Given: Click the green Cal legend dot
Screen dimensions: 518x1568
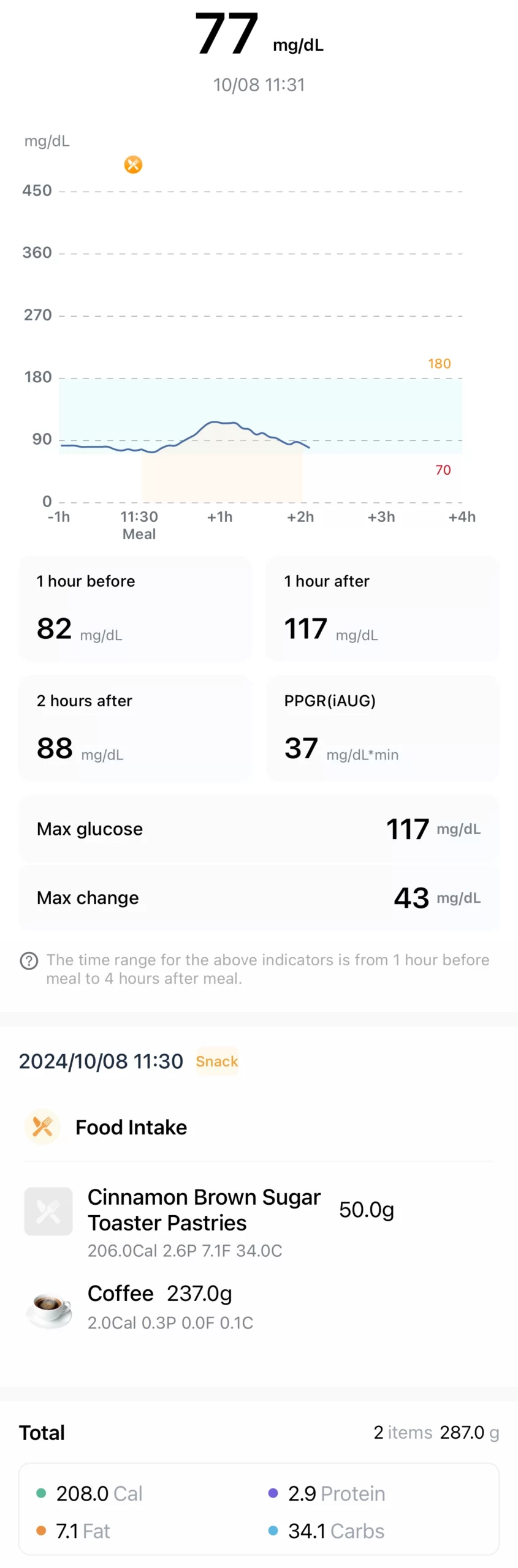Looking at the screenshot, I should click(41, 1493).
